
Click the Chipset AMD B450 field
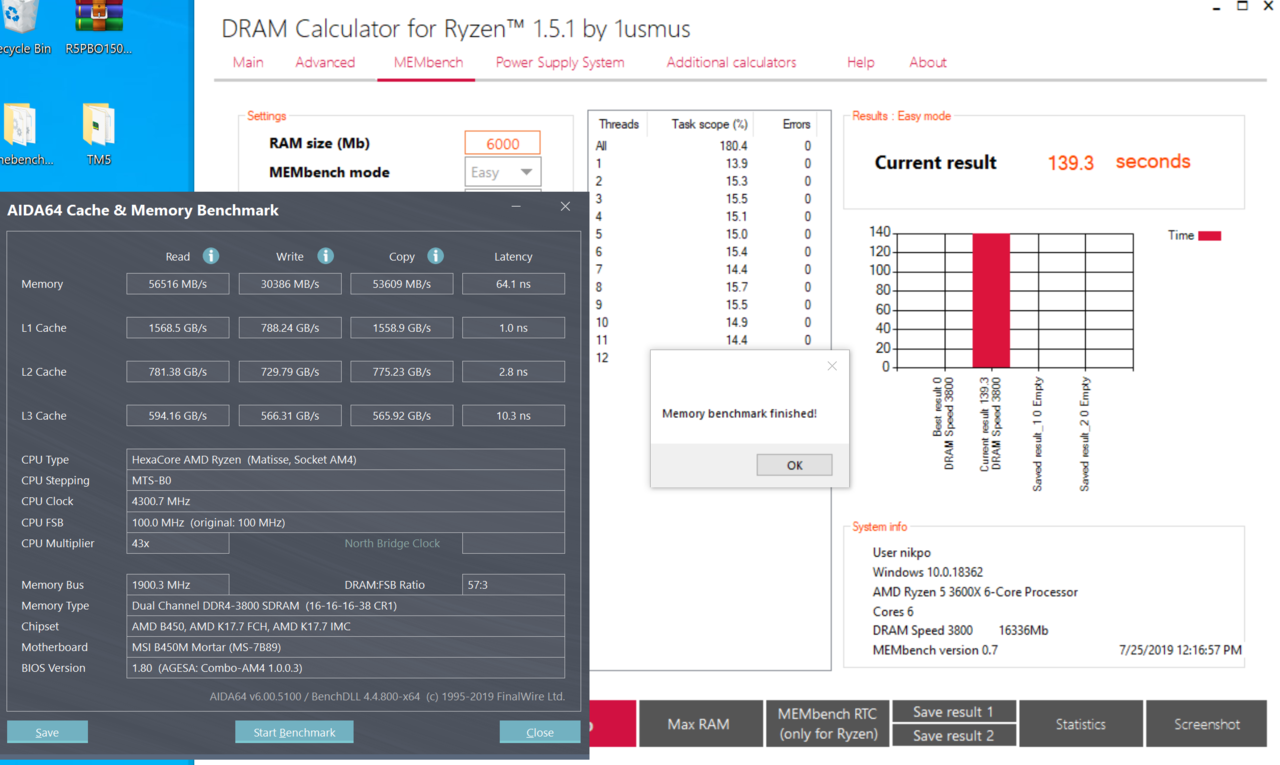click(x=346, y=627)
